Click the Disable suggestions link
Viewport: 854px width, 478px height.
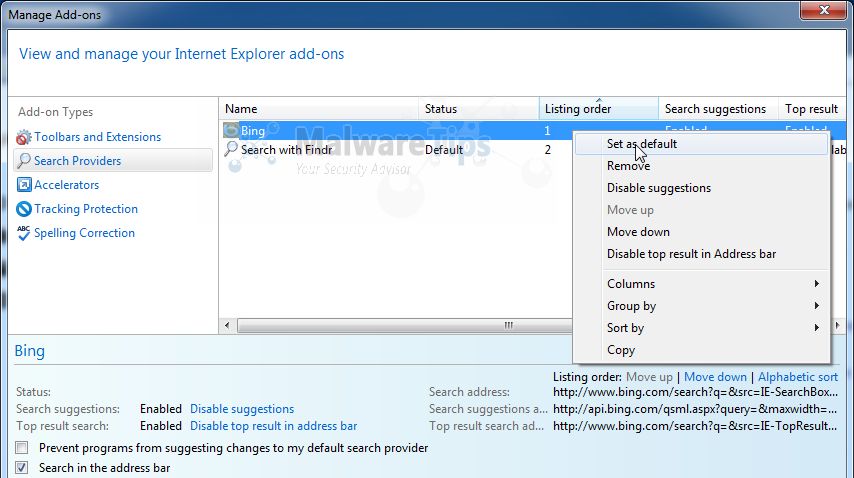[x=242, y=409]
